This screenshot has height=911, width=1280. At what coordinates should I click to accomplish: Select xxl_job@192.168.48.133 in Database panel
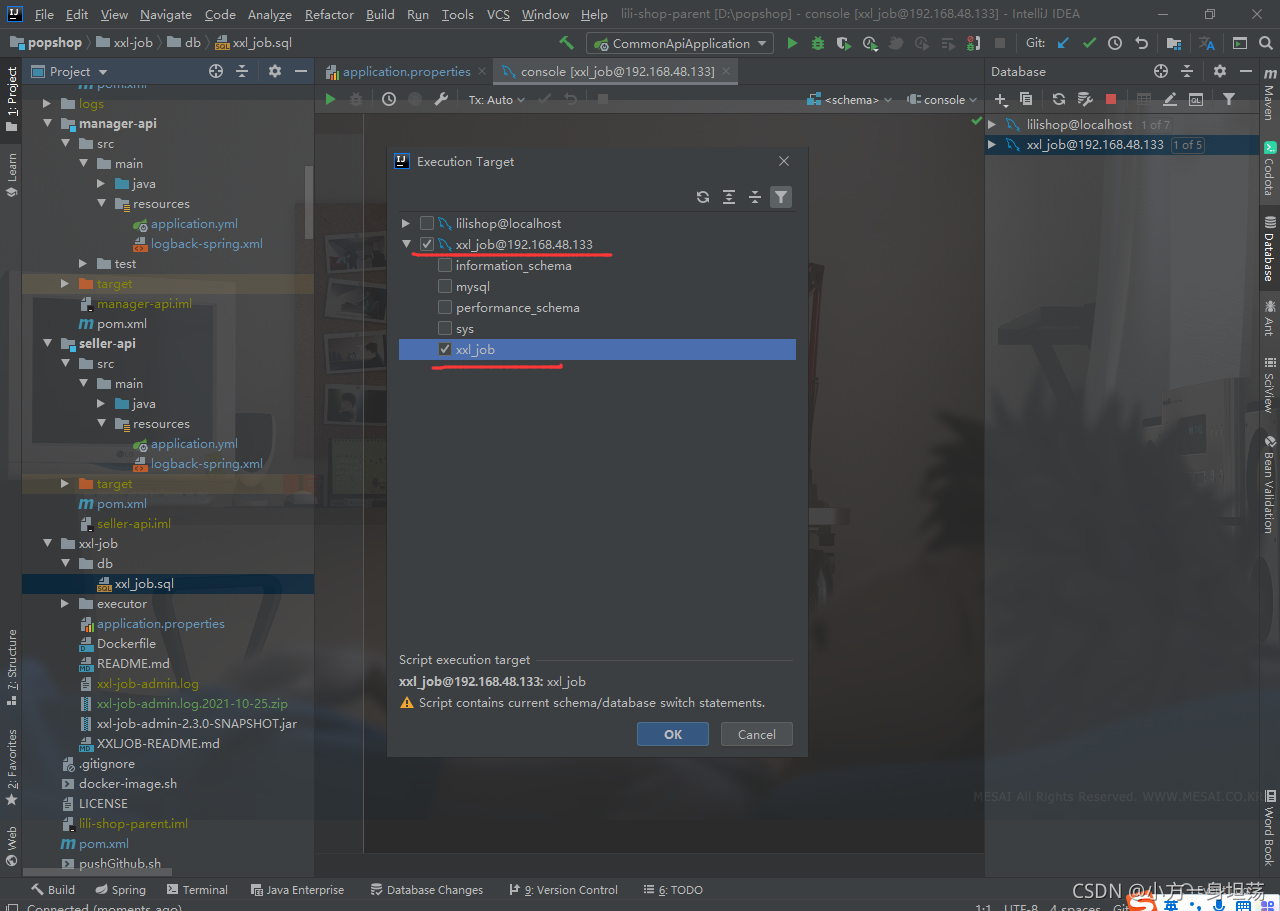(x=1095, y=145)
